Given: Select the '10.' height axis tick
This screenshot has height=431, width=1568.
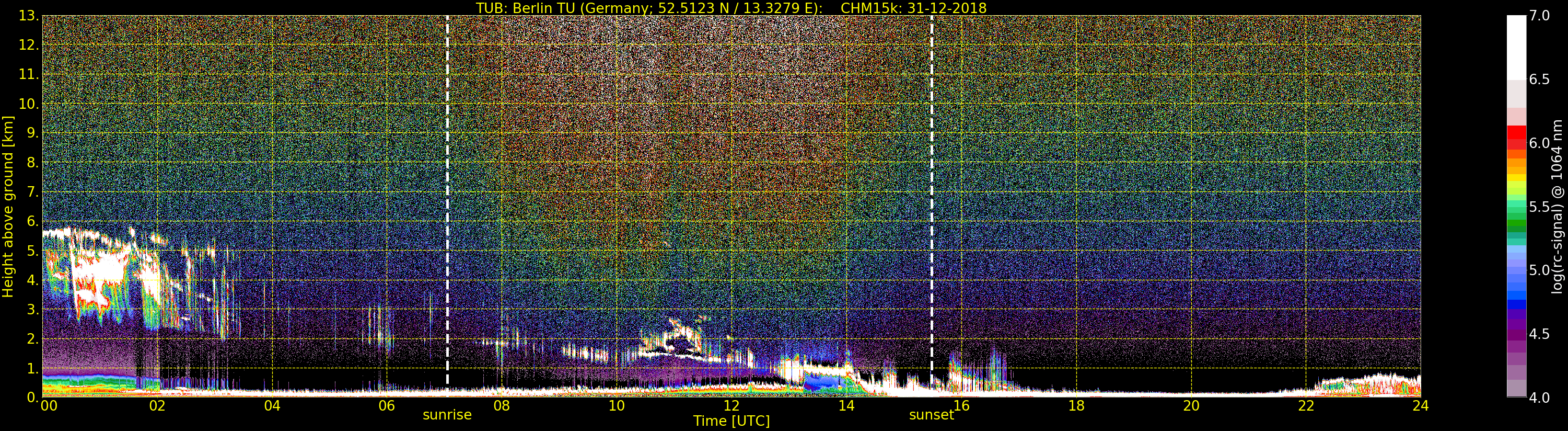Looking at the screenshot, I should (x=28, y=104).
